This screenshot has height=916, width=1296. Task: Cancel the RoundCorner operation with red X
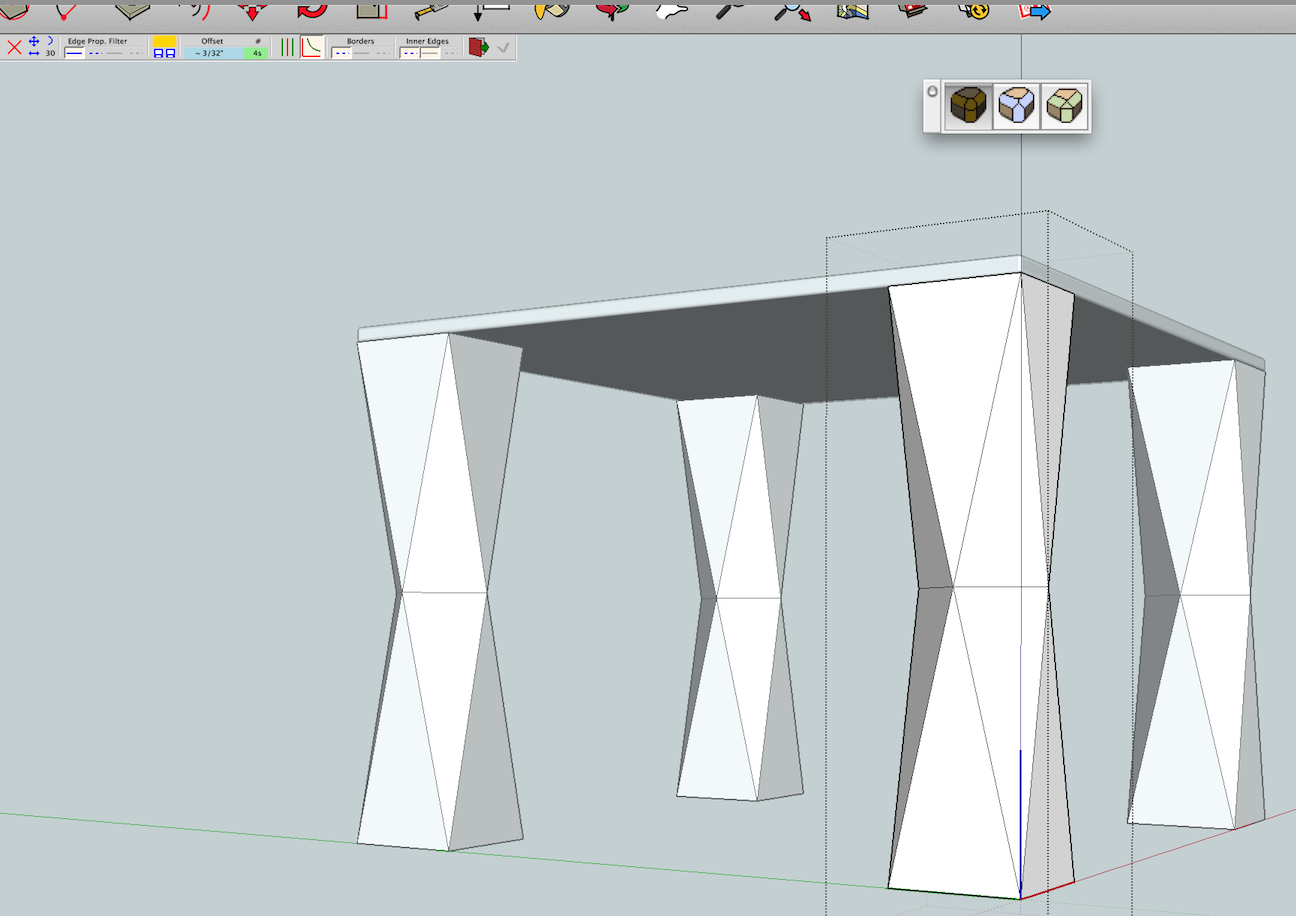click(x=14, y=47)
